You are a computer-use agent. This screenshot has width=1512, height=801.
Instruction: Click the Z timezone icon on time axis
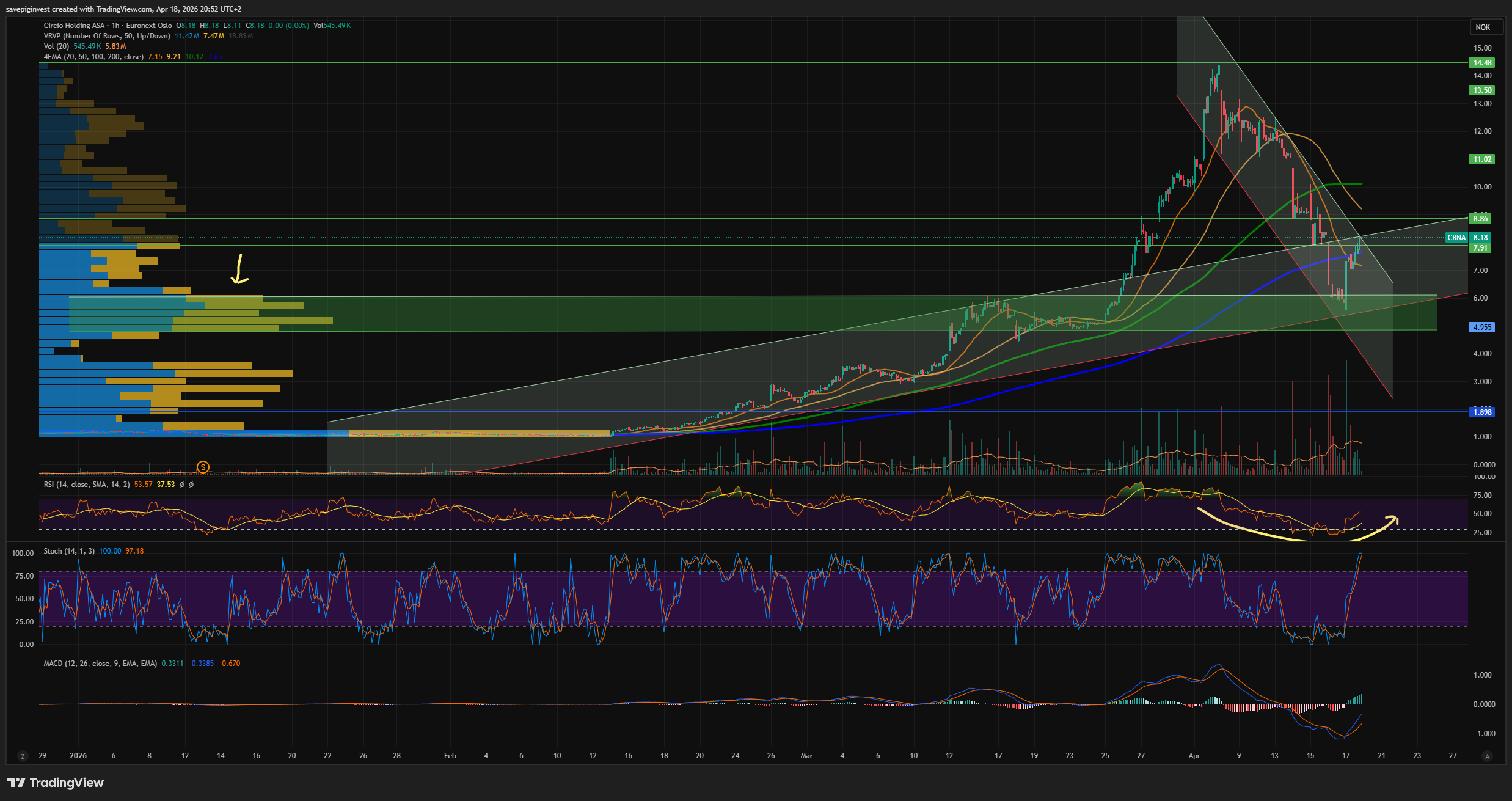coord(23,756)
